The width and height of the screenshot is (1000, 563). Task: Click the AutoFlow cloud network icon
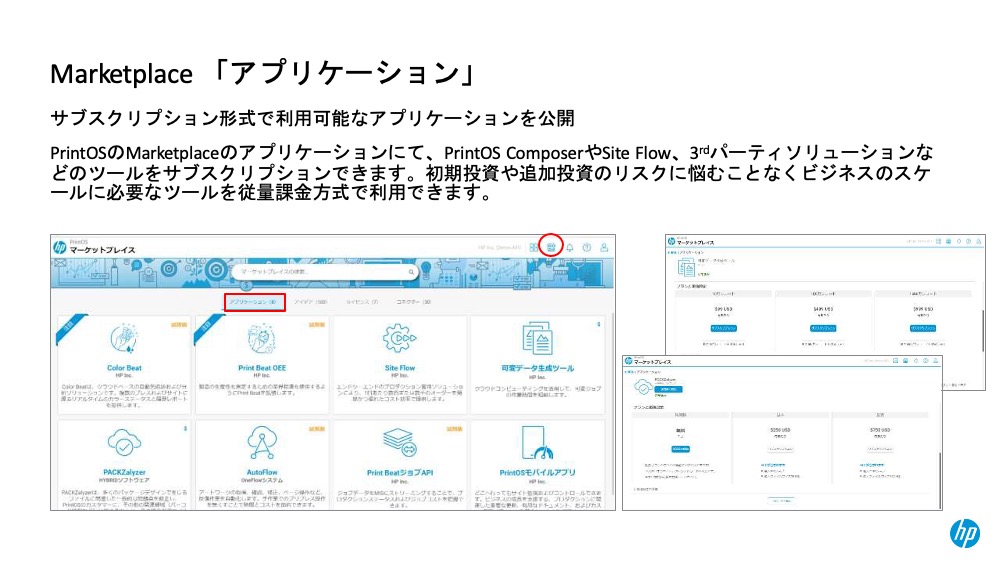coord(261,442)
